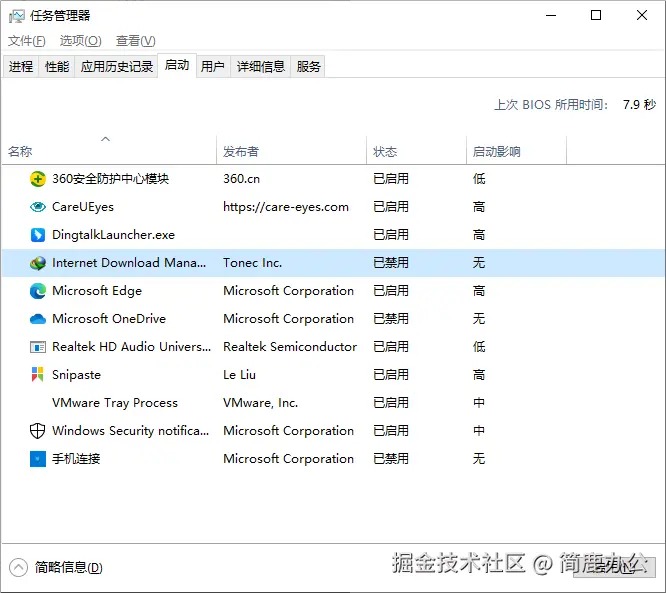Click the Snipaste icon
This screenshot has width=666, height=593.
(x=37, y=375)
